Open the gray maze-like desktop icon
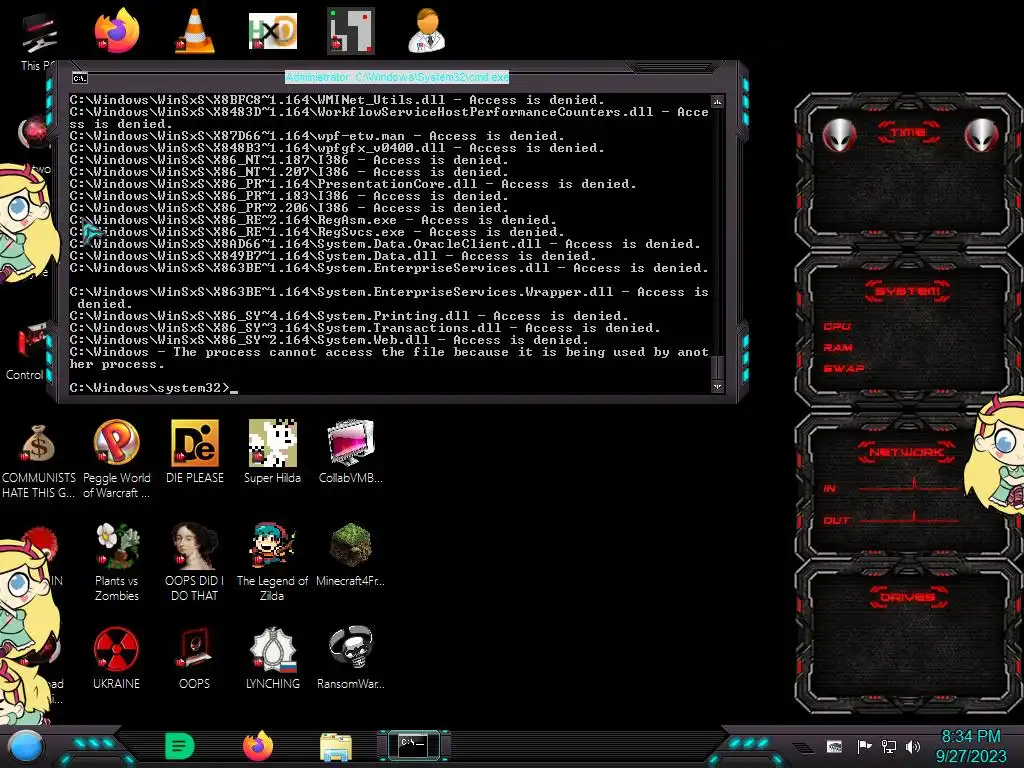This screenshot has height=768, width=1024. 351,31
